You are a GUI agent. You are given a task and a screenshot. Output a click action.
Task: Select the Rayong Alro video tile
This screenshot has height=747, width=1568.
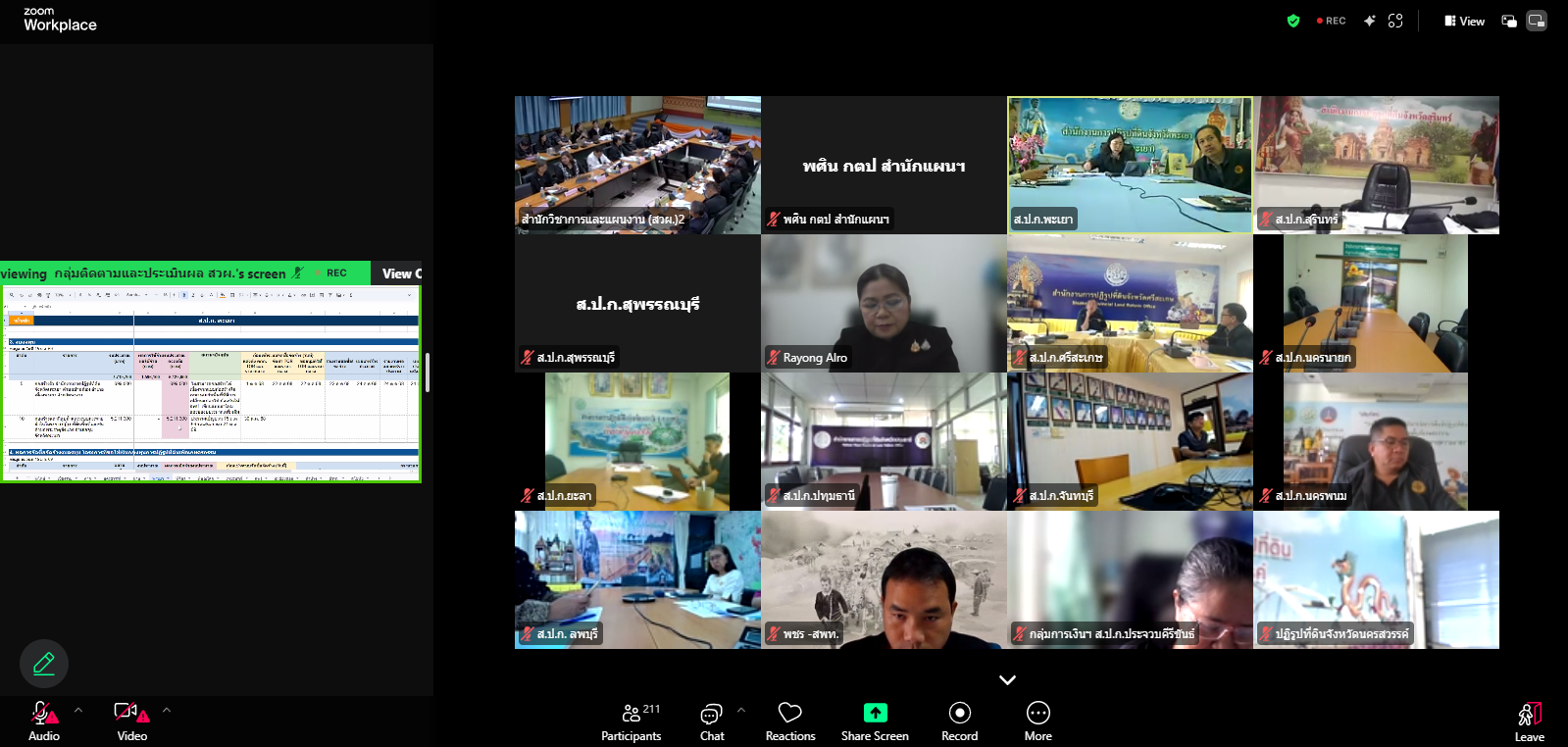coord(884,303)
